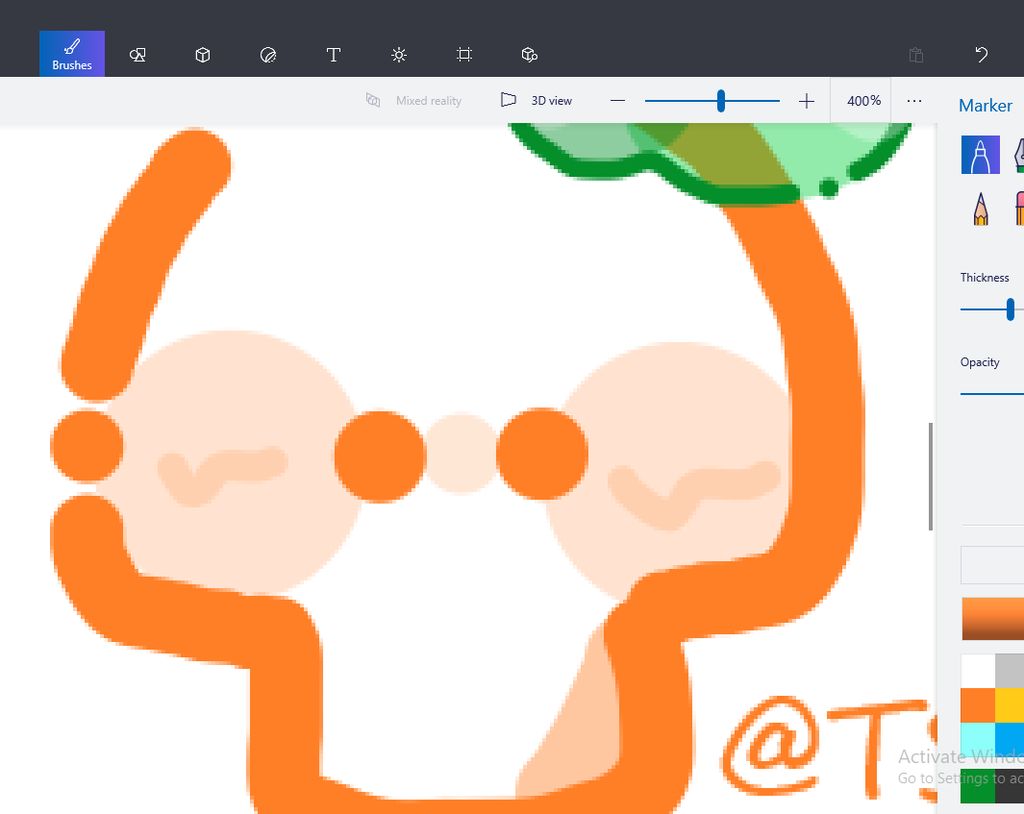Open the 3D library icon
Viewport: 1024px width, 814px height.
click(x=529, y=55)
